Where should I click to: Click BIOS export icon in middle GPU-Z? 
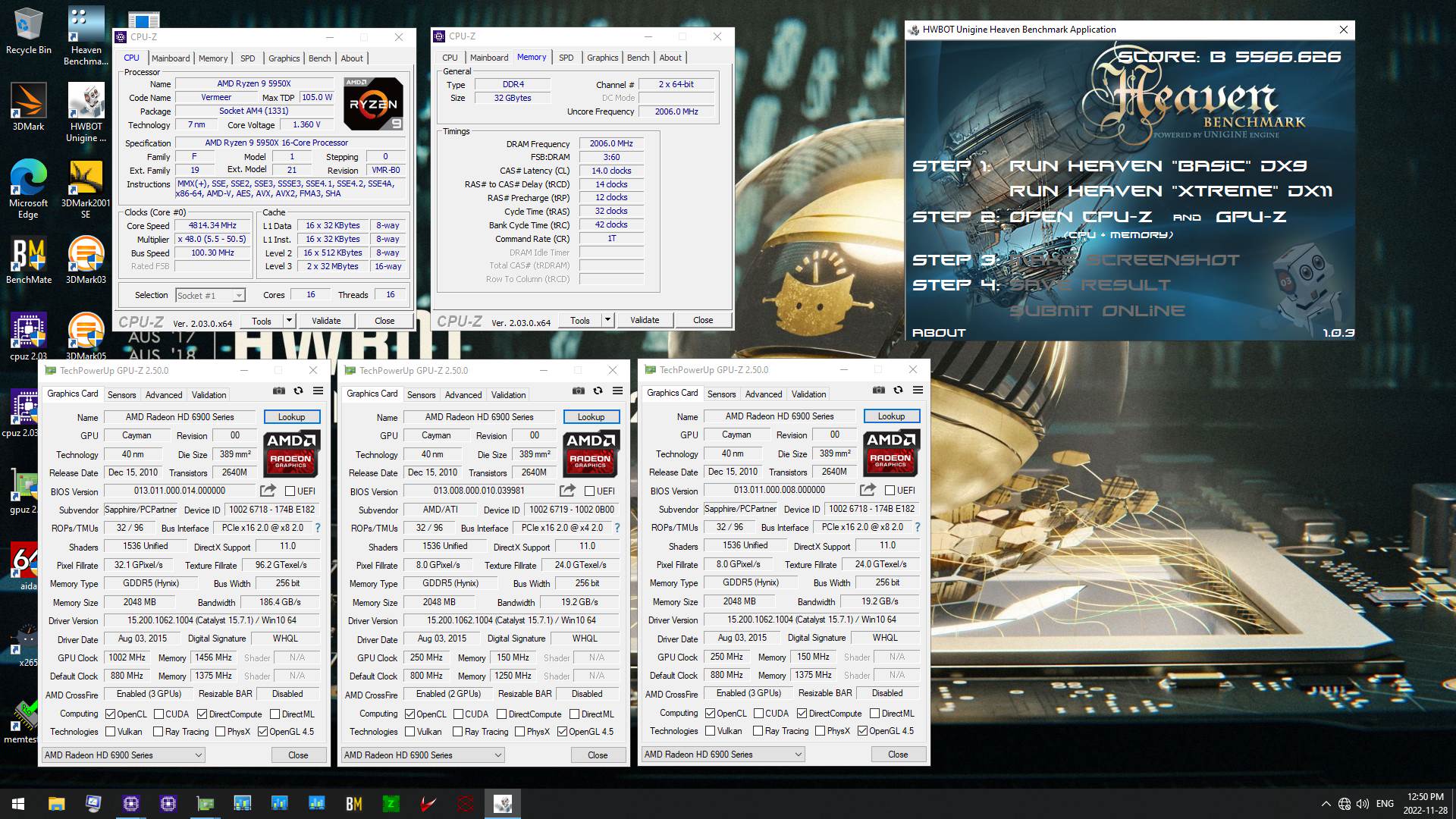(x=567, y=491)
